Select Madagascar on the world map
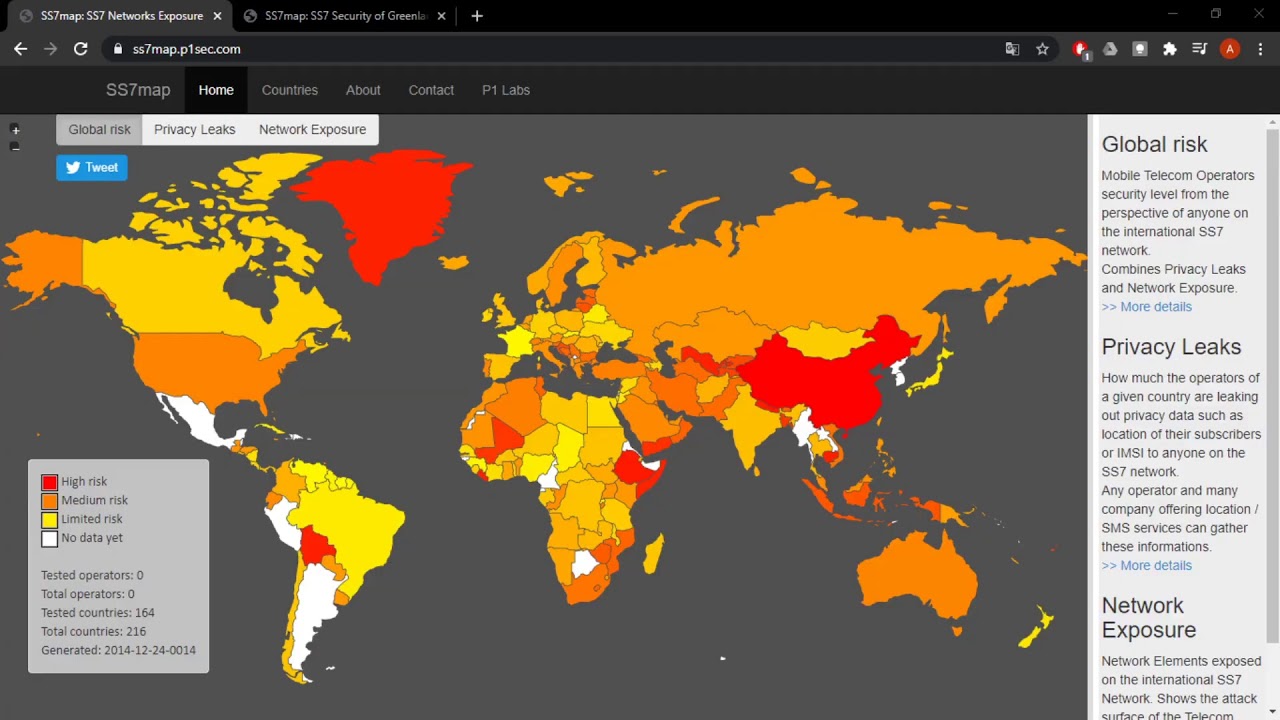This screenshot has width=1280, height=720. coord(654,552)
